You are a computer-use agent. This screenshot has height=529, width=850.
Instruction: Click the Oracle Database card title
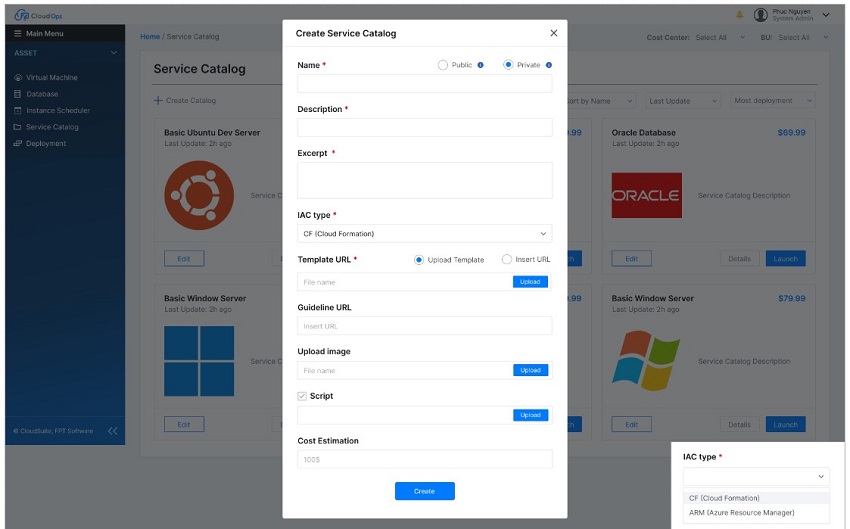point(643,132)
